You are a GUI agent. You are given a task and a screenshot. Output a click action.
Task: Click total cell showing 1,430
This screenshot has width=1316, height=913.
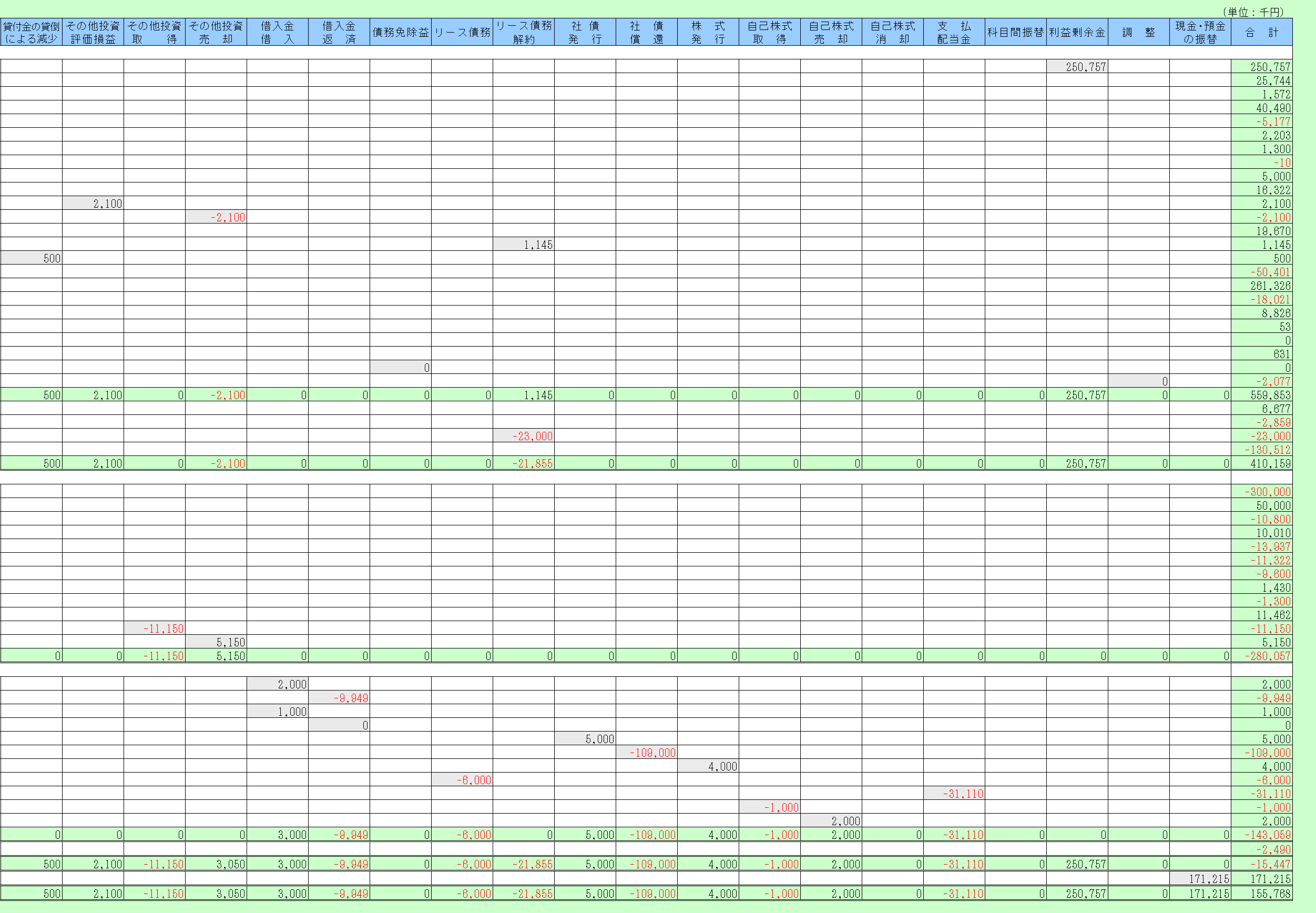tap(1262, 588)
